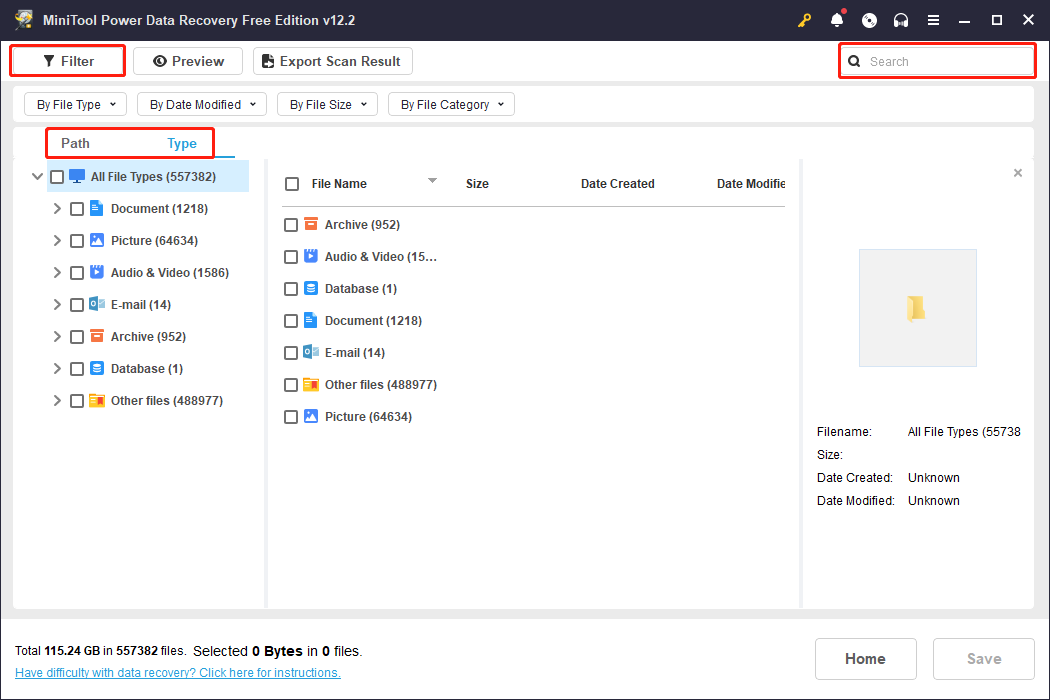Click the Document icon in tree
1050x700 pixels.
tap(96, 208)
